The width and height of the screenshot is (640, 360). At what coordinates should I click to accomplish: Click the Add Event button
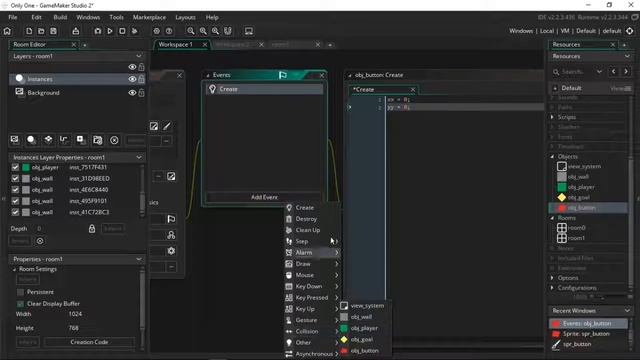(264, 197)
